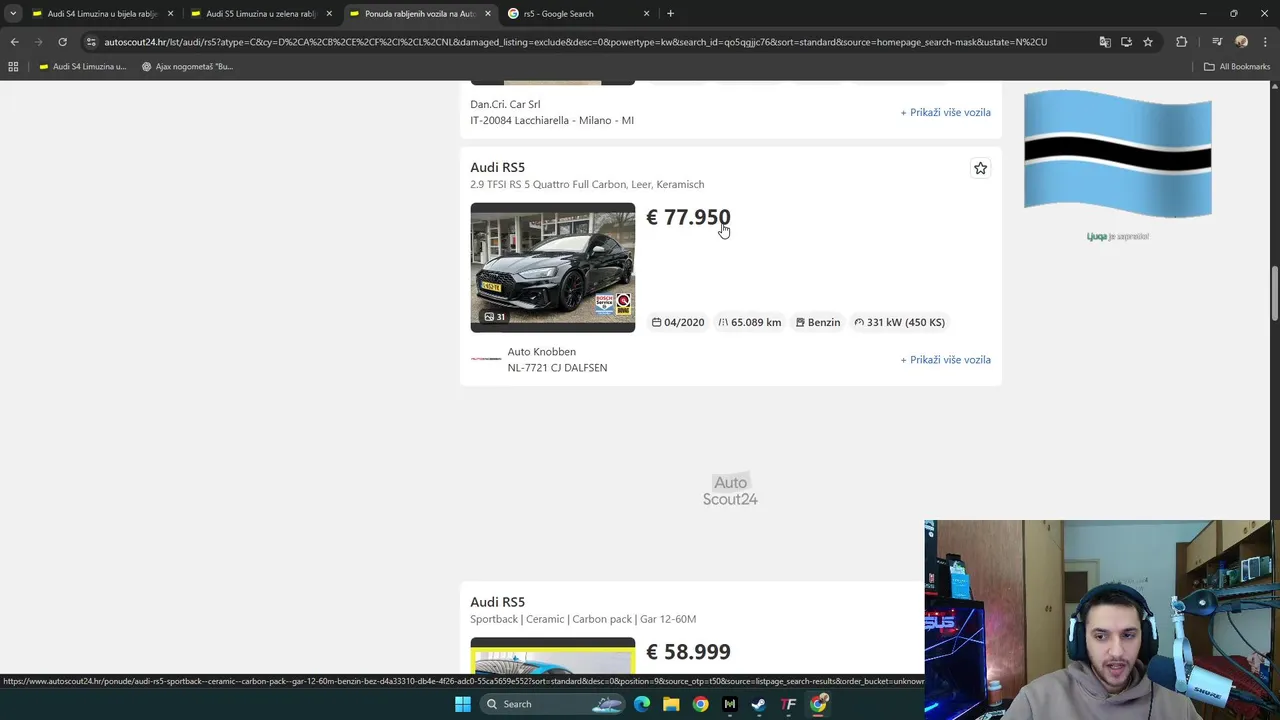The width and height of the screenshot is (1280, 720).
Task: Show more vehicles from Auto Knobben
Action: click(945, 360)
